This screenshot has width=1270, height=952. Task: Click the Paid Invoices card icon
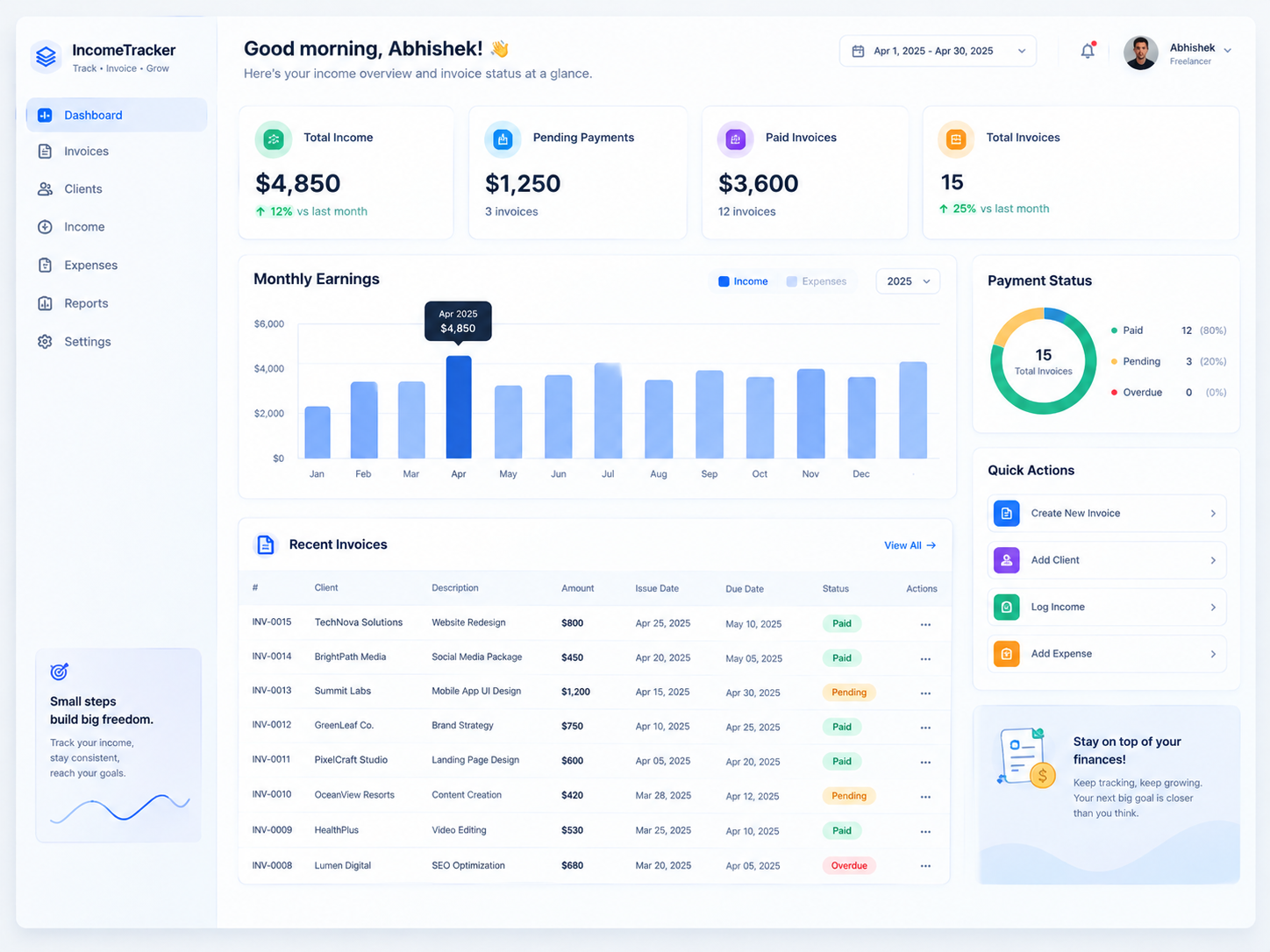coord(736,139)
